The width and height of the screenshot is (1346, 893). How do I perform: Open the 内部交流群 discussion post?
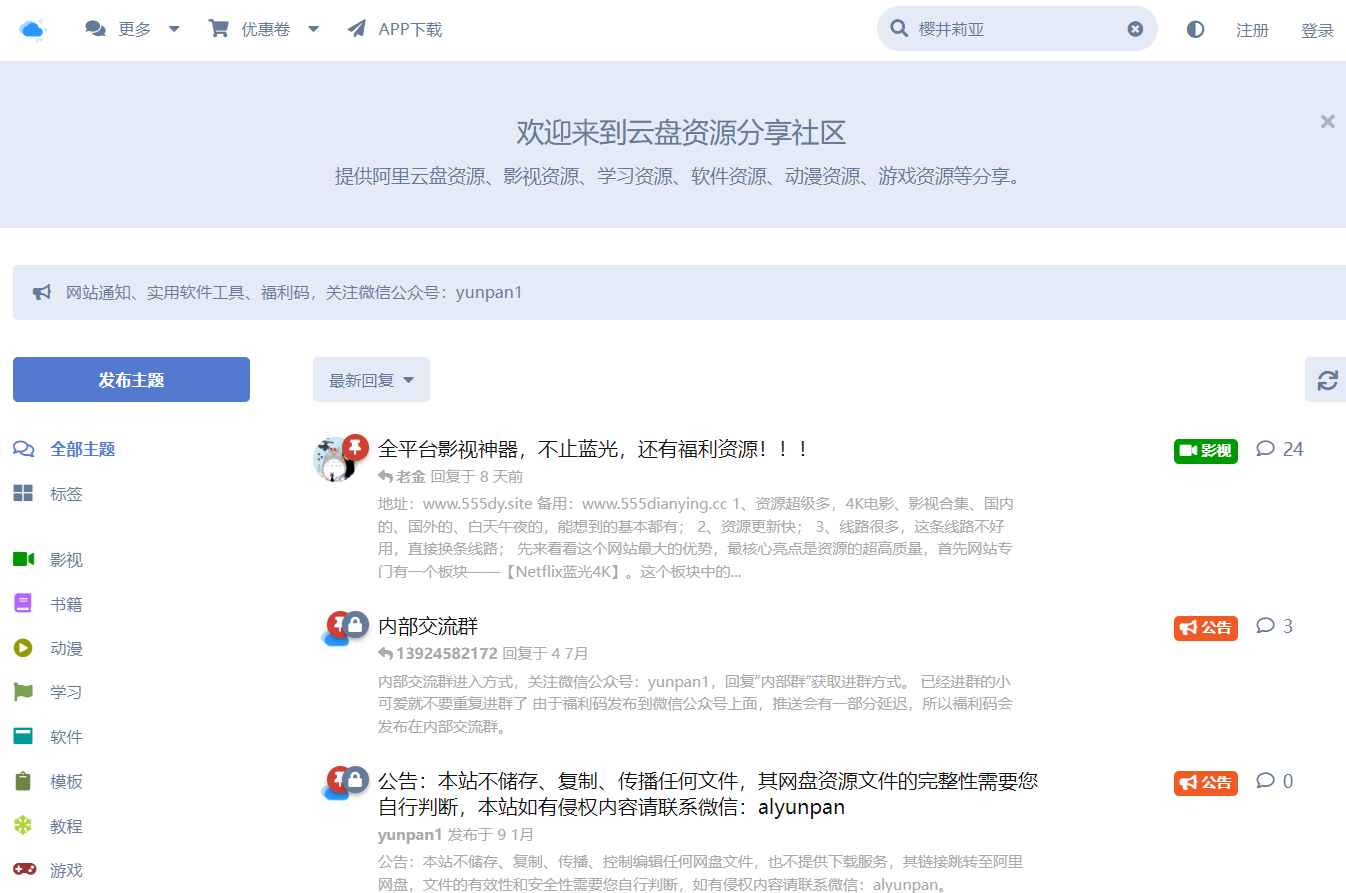click(x=428, y=626)
